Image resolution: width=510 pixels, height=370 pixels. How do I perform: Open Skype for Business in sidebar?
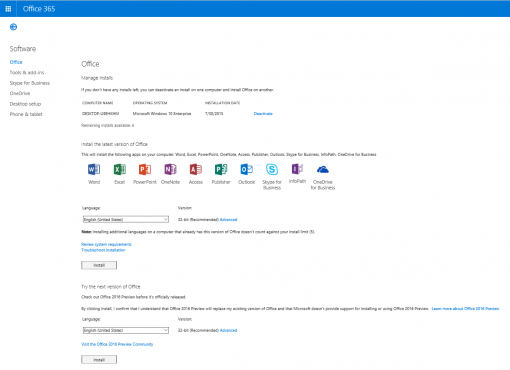tap(30, 83)
